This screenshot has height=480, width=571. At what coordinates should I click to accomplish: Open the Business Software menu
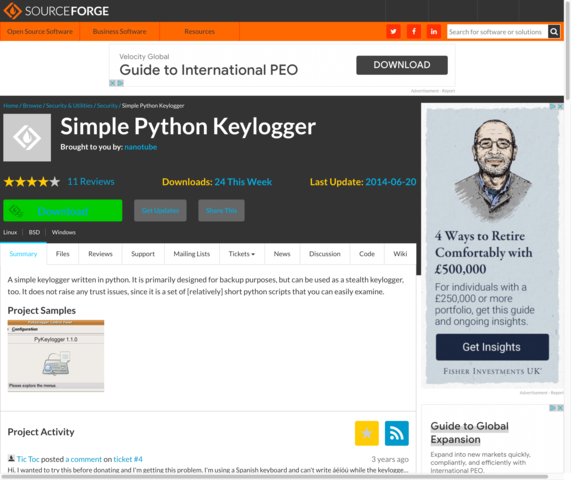pyautogui.click(x=119, y=32)
